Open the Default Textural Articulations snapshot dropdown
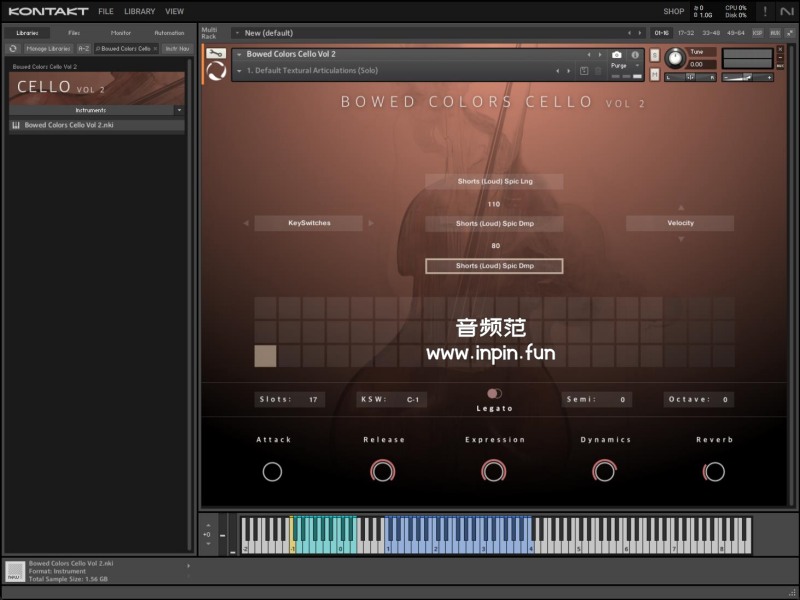Viewport: 800px width, 600px height. pos(239,71)
